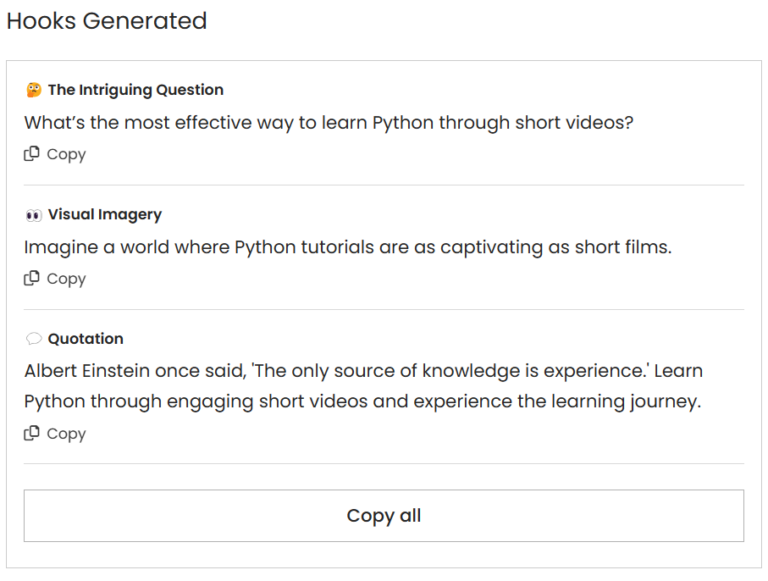The image size is (768, 581).
Task: Click the divider line directly above Copy all
Action: point(384,463)
